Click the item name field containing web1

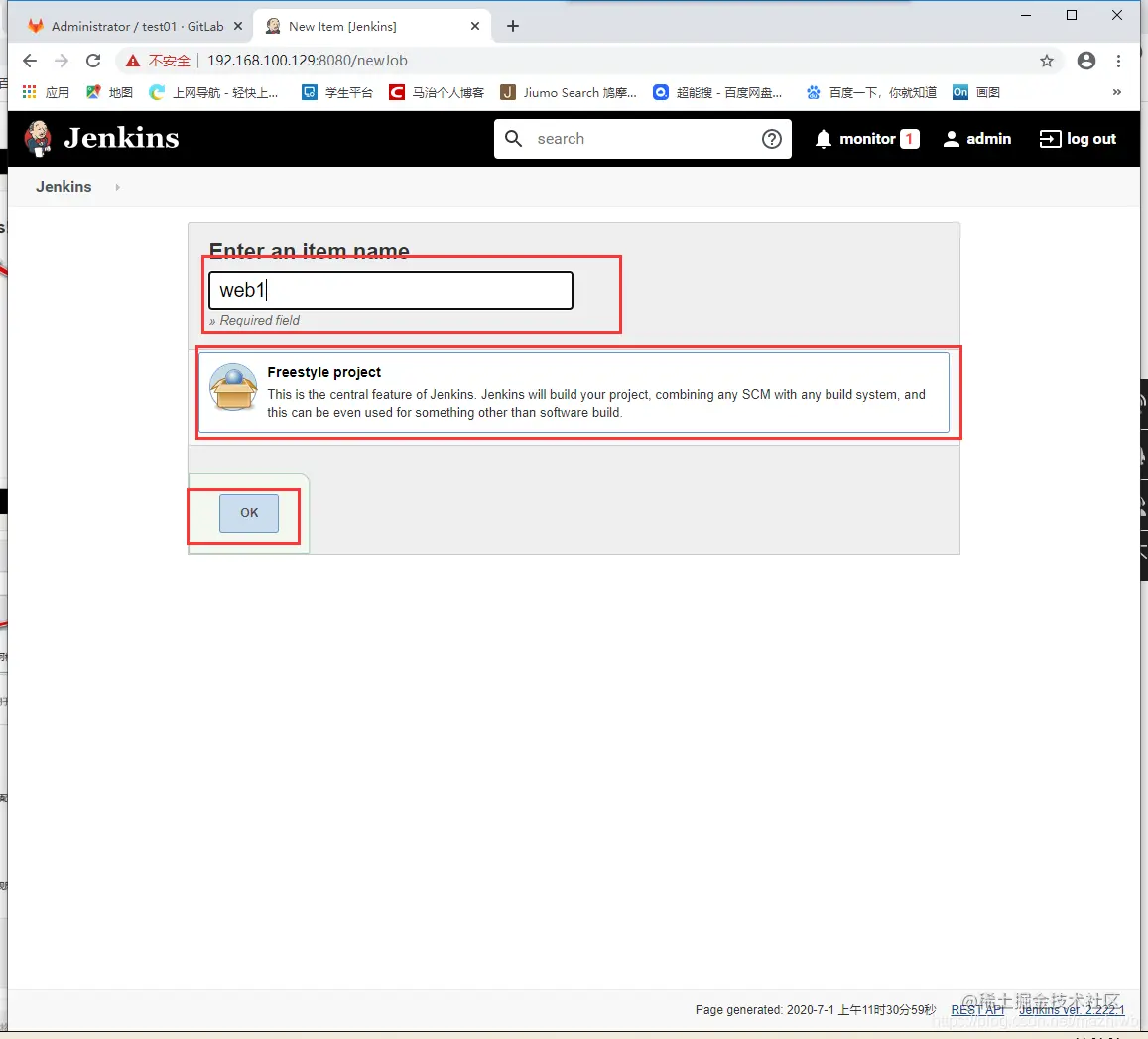tap(391, 290)
